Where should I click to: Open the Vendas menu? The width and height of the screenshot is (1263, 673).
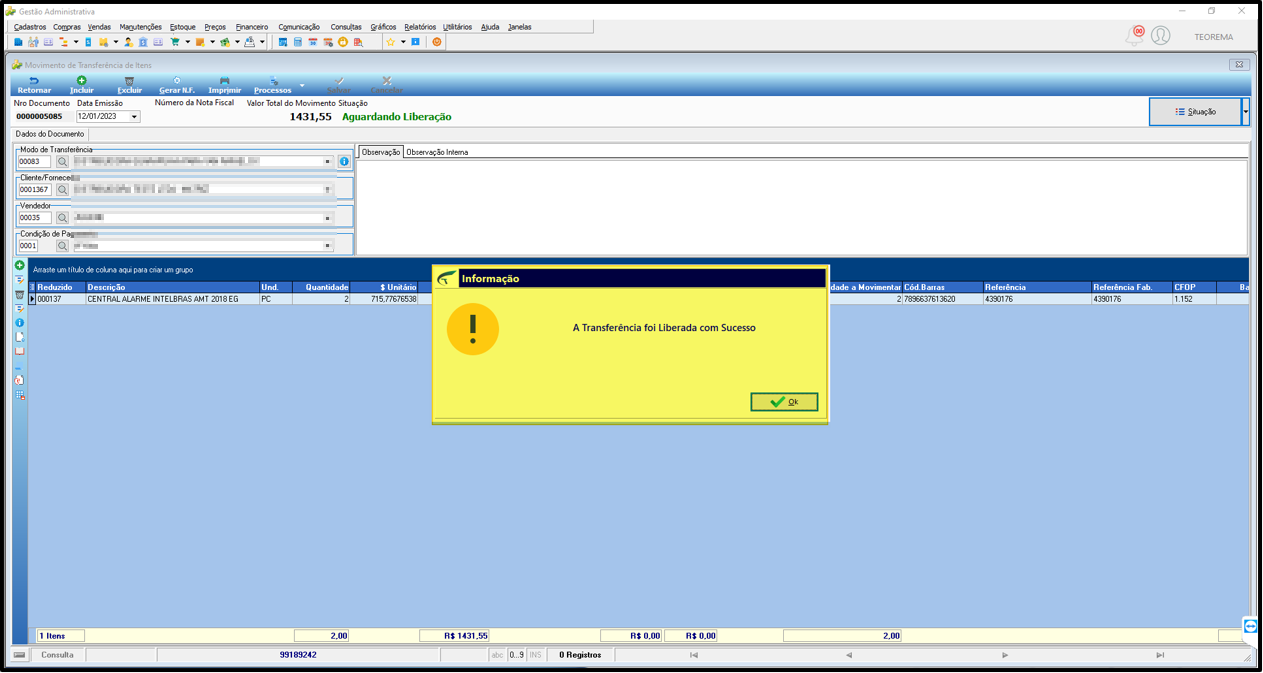point(99,27)
